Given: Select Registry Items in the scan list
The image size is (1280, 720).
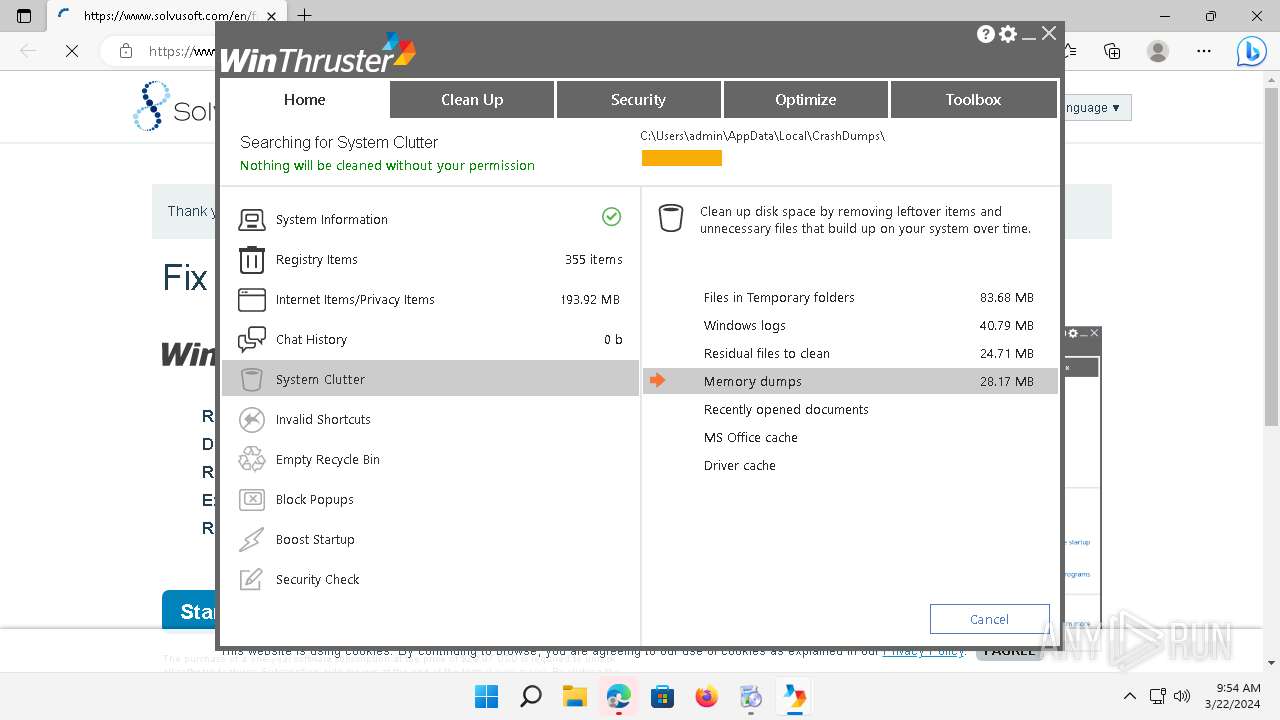Looking at the screenshot, I should pos(430,260).
